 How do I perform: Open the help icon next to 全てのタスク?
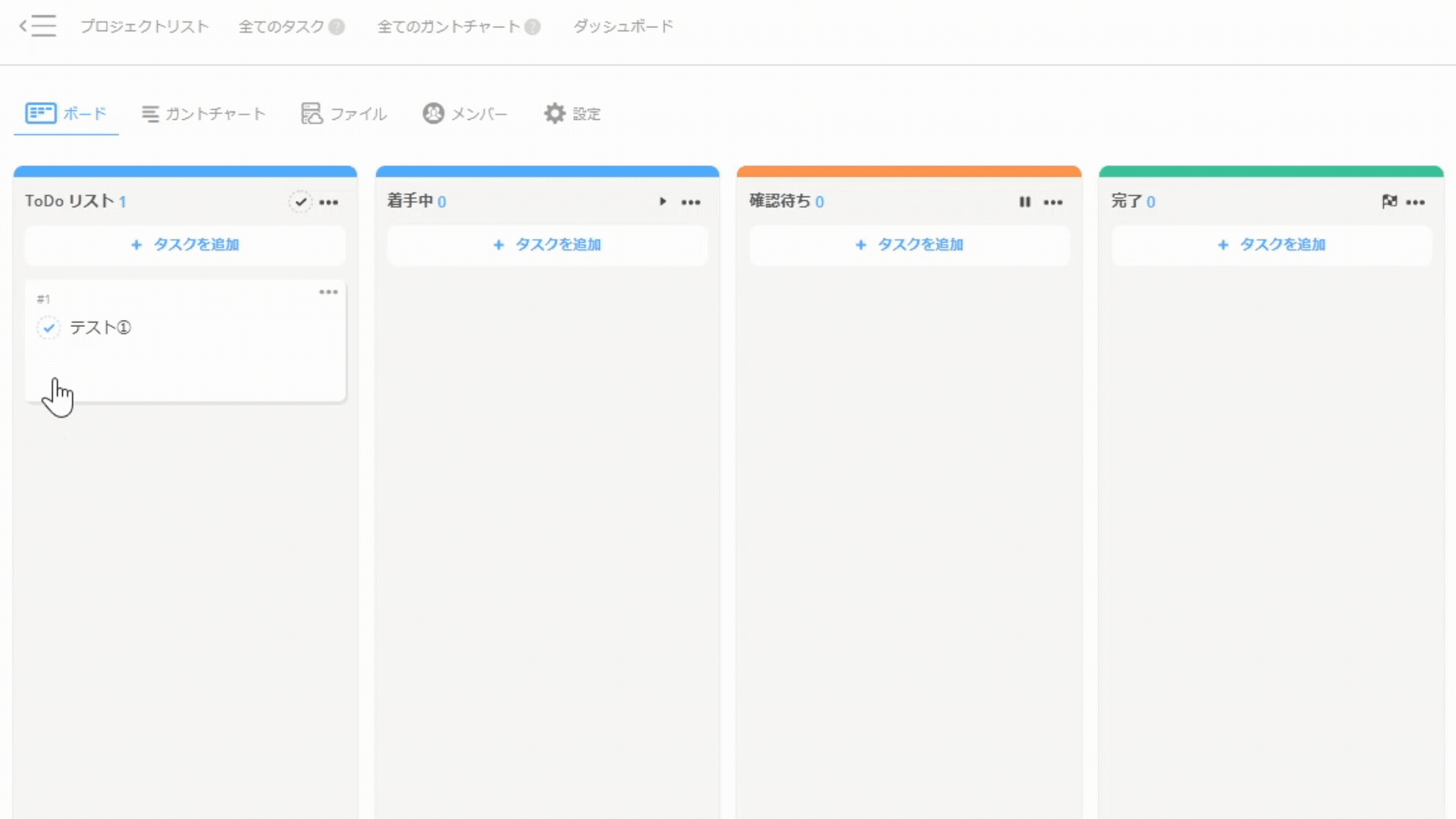(x=336, y=27)
